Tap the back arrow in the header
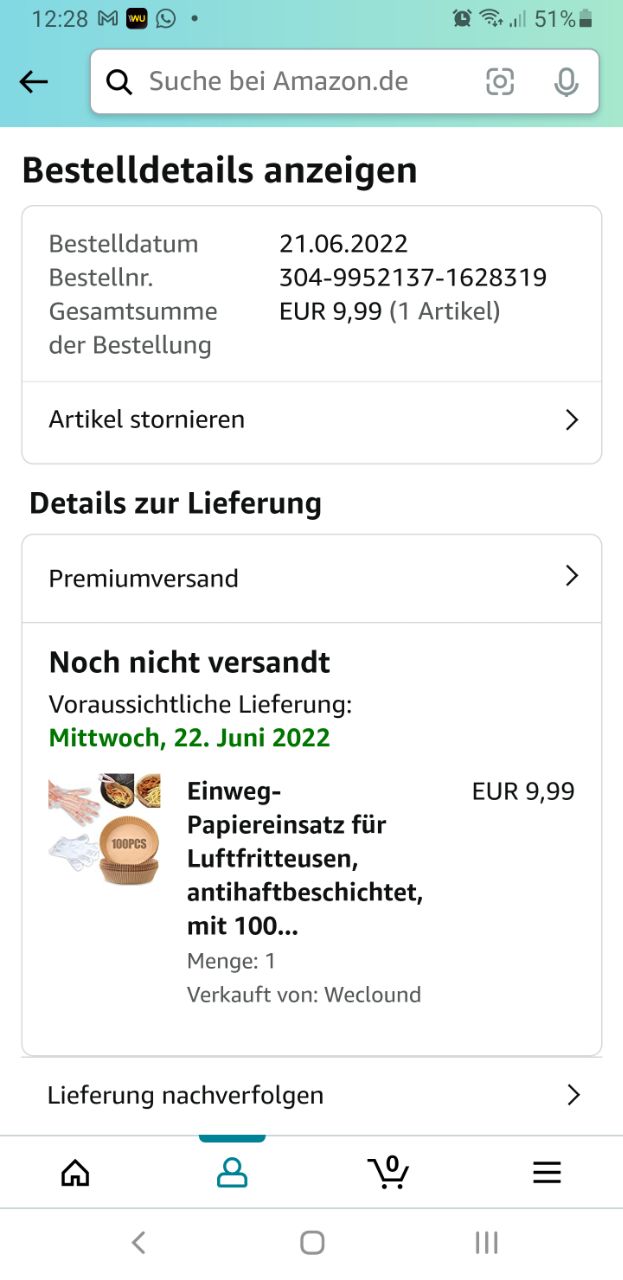Screen dimensions: 623x1280 [x=34, y=82]
